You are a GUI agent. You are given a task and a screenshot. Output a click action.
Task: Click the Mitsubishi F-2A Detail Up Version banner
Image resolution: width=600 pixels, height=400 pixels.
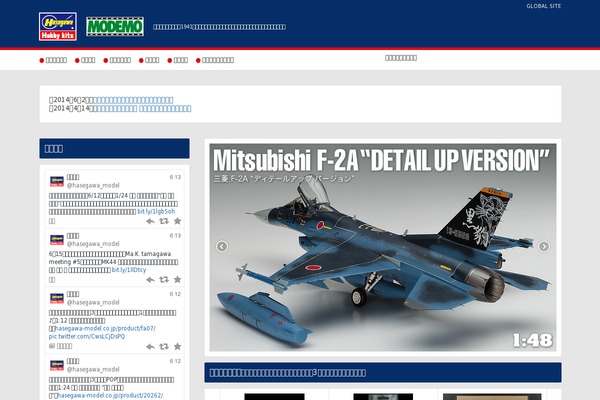click(x=383, y=247)
